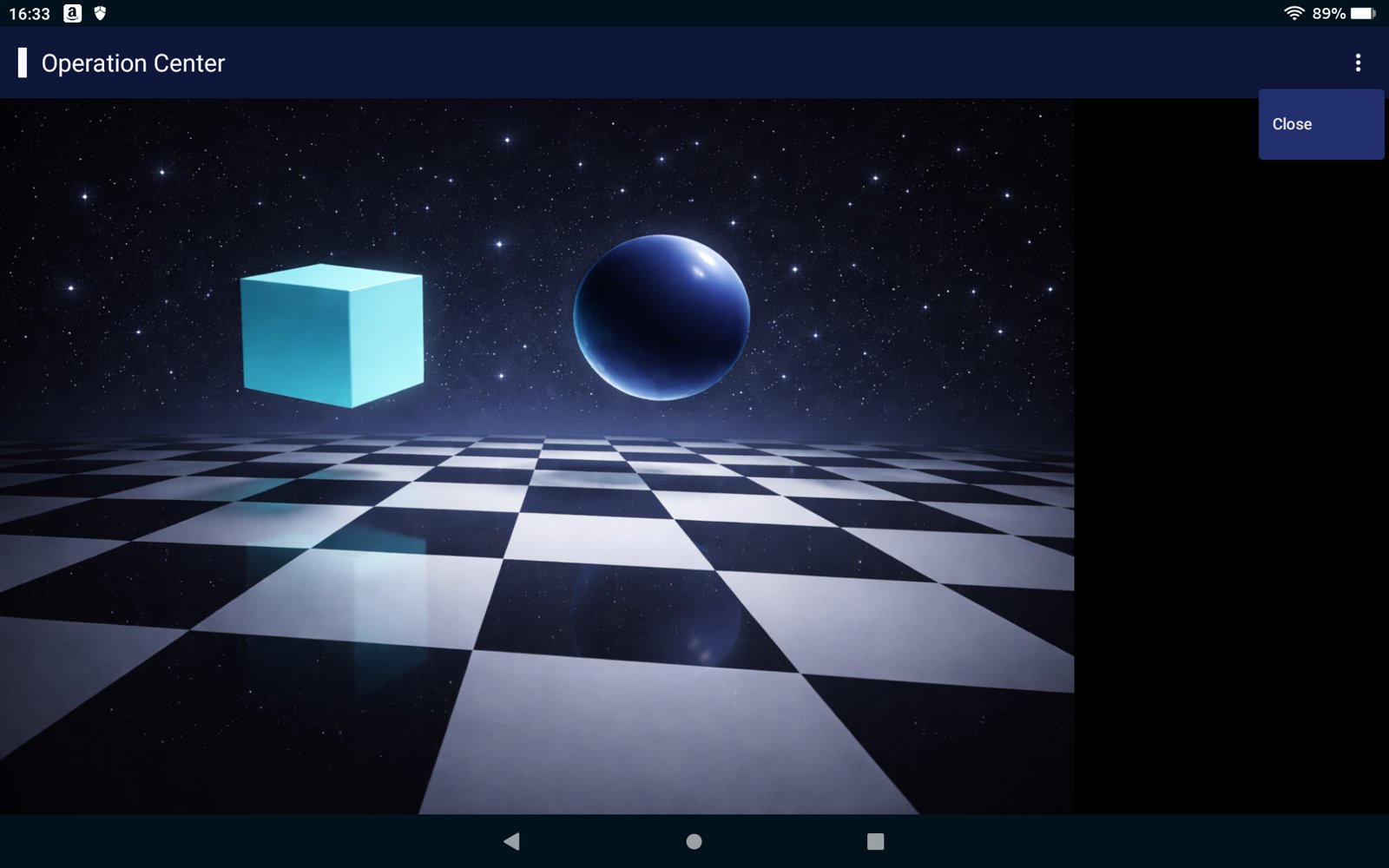The image size is (1389, 868).
Task: Open the three-dot overflow menu
Action: 1358,62
